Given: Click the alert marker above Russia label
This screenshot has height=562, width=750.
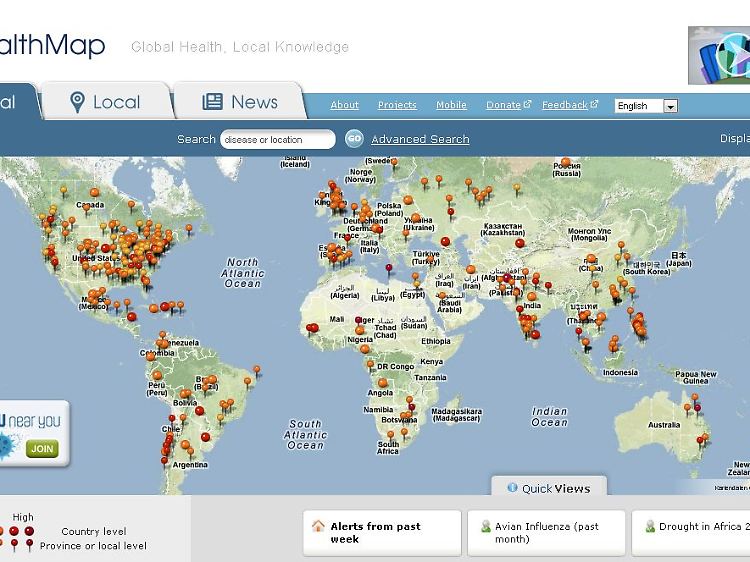Looking at the screenshot, I should pyautogui.click(x=566, y=162).
